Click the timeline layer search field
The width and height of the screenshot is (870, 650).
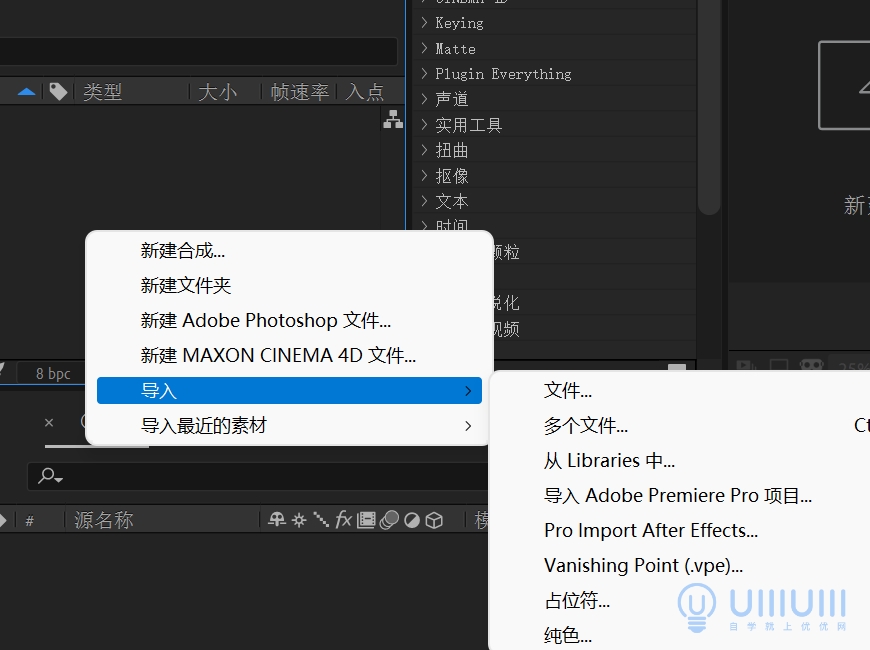click(258, 476)
